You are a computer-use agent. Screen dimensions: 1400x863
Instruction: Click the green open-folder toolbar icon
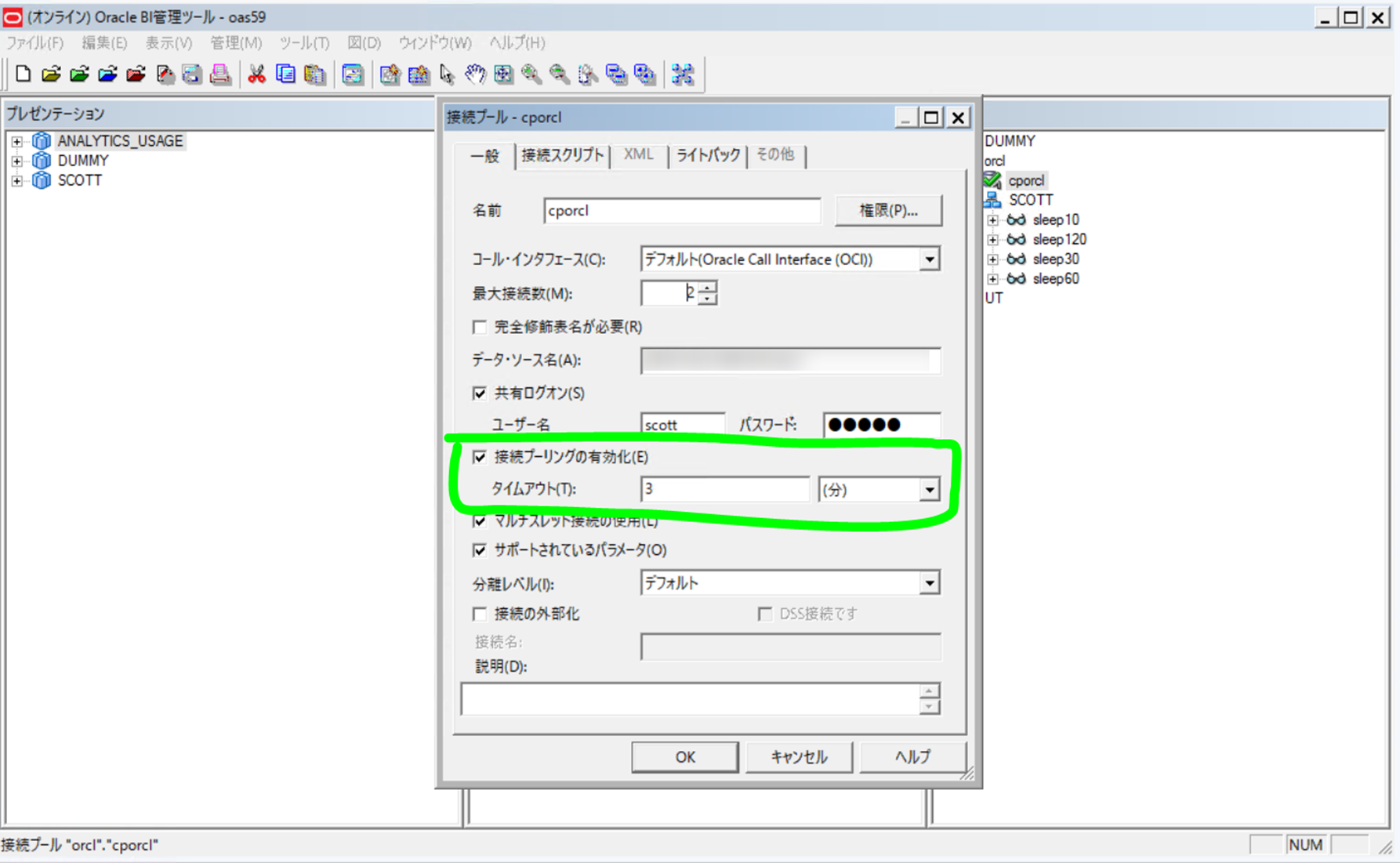pos(80,74)
